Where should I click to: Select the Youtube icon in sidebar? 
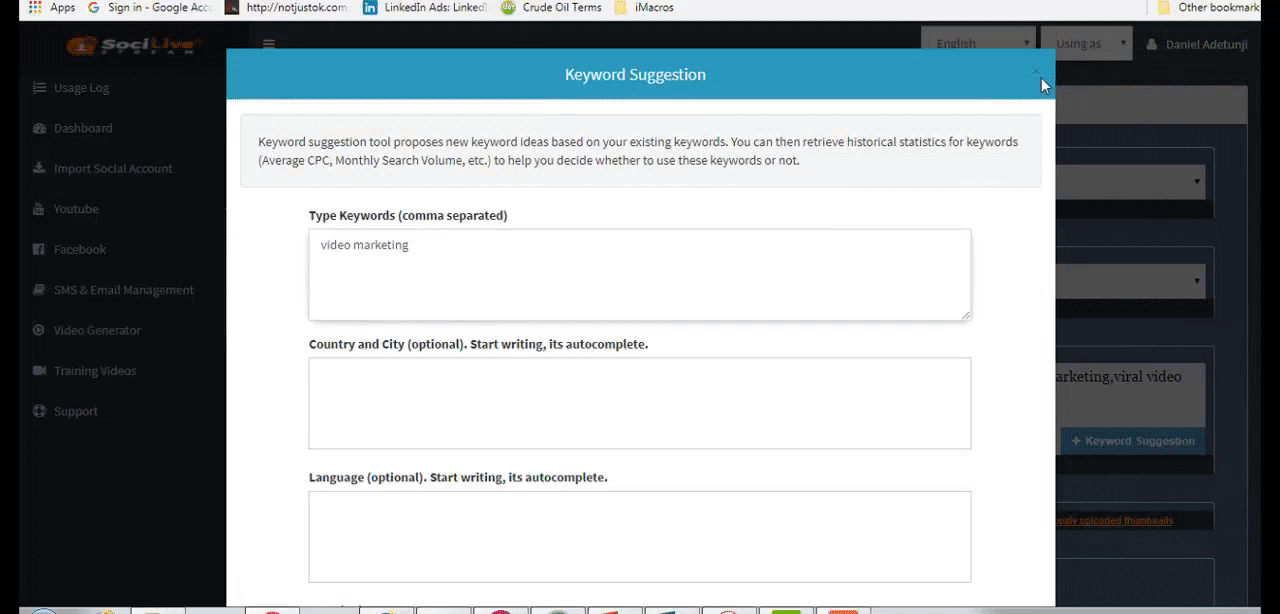[39, 209]
